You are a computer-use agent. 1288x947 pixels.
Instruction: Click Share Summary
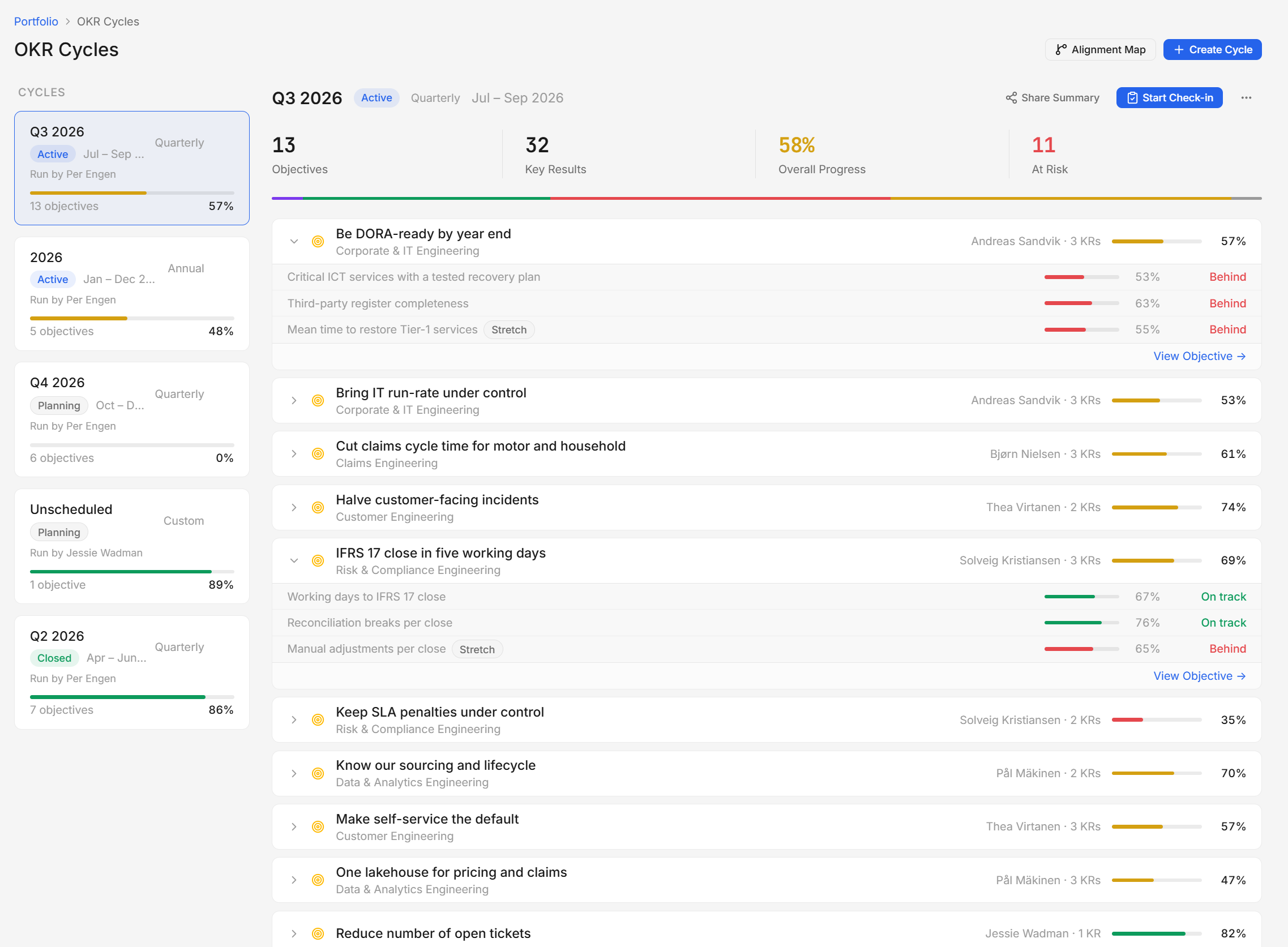[x=1052, y=98]
